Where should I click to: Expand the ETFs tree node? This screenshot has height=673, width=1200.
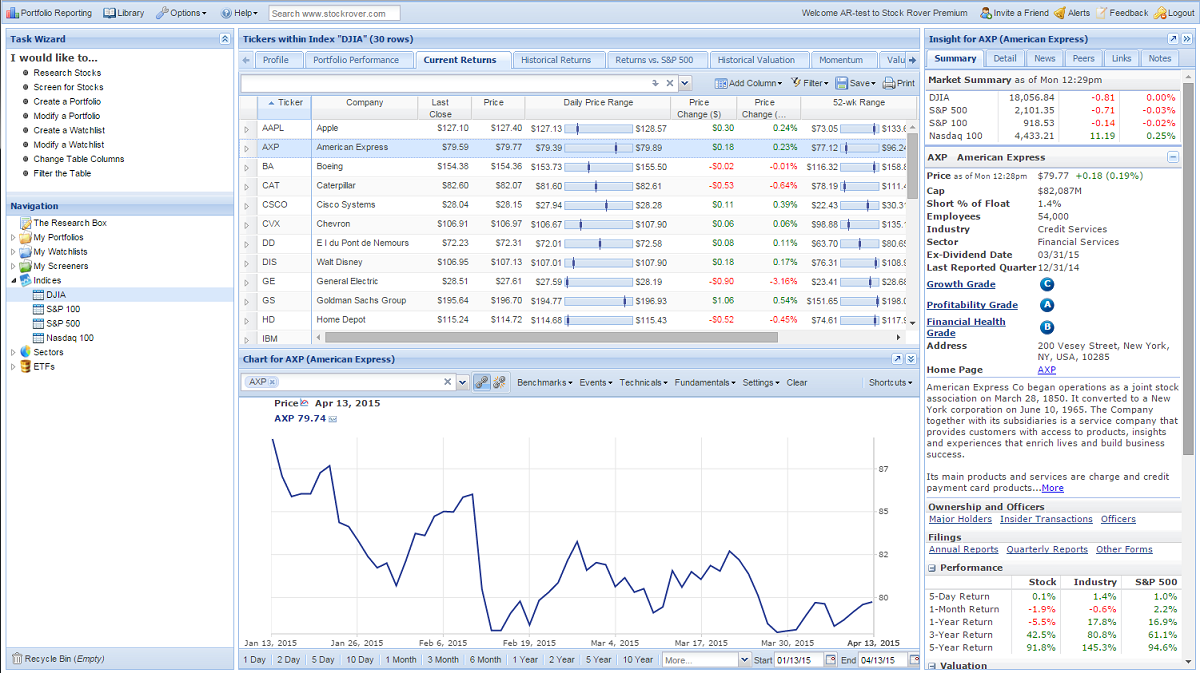13,367
